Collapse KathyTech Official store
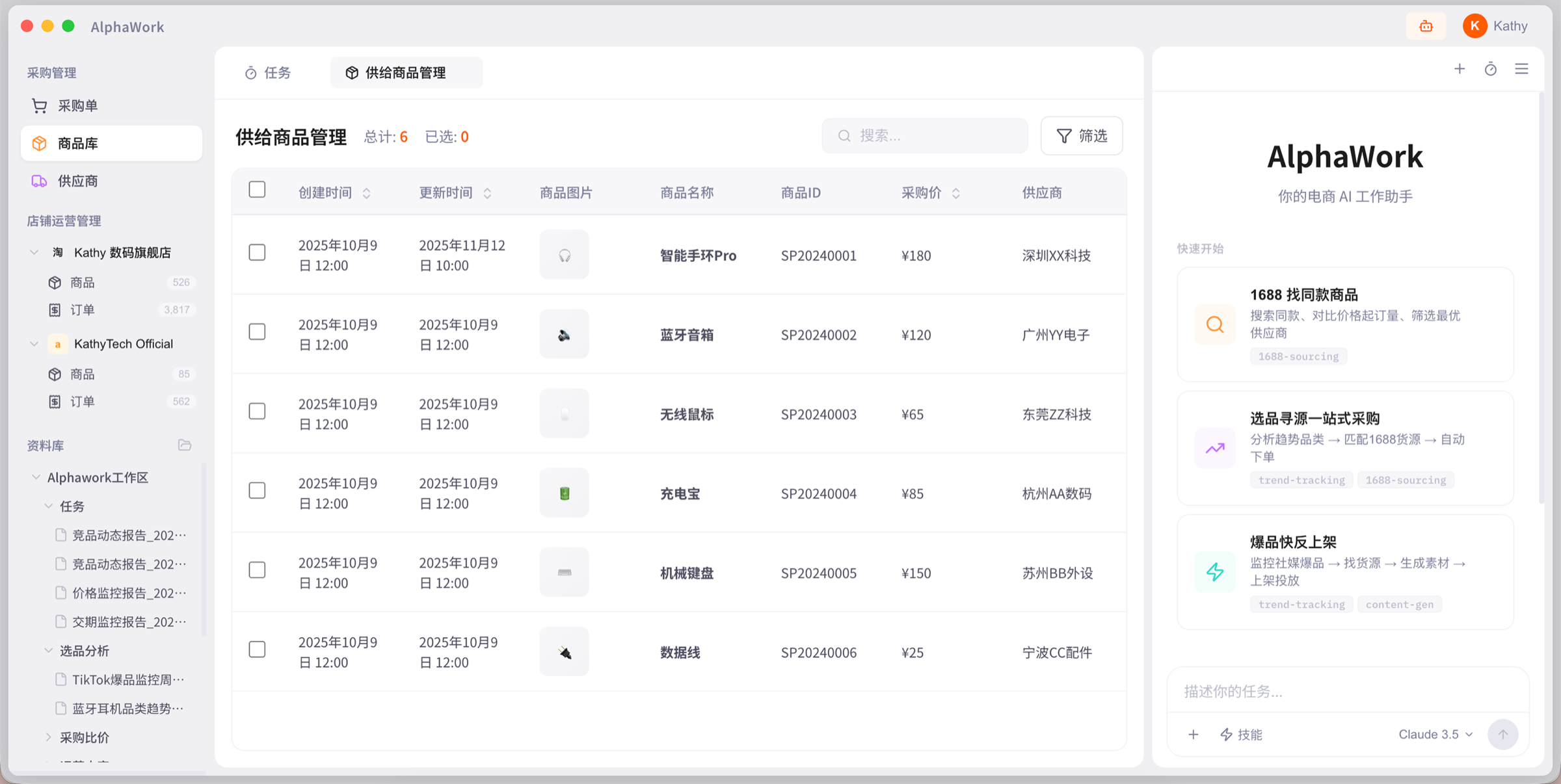Image resolution: width=1561 pixels, height=784 pixels. click(x=34, y=344)
